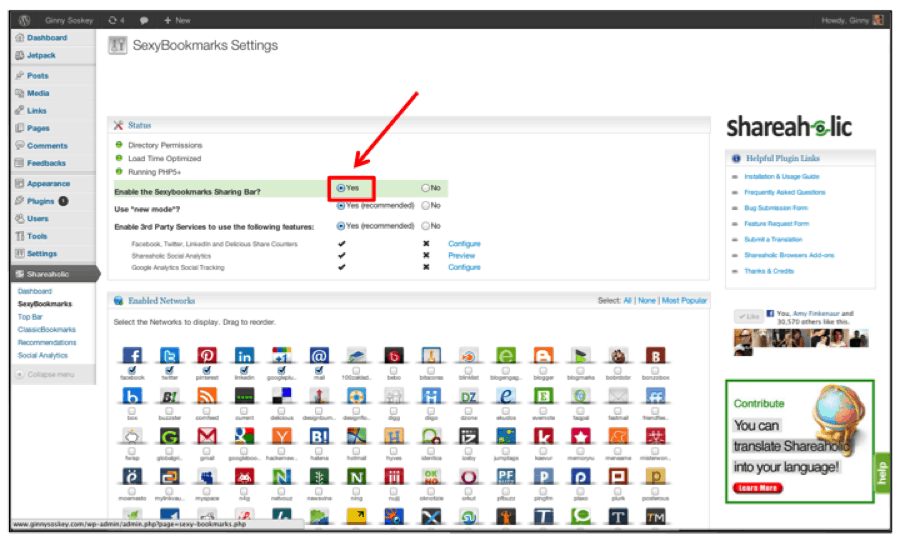Open Social Analytics submenu item
The height and width of the screenshot is (539, 900).
point(42,355)
